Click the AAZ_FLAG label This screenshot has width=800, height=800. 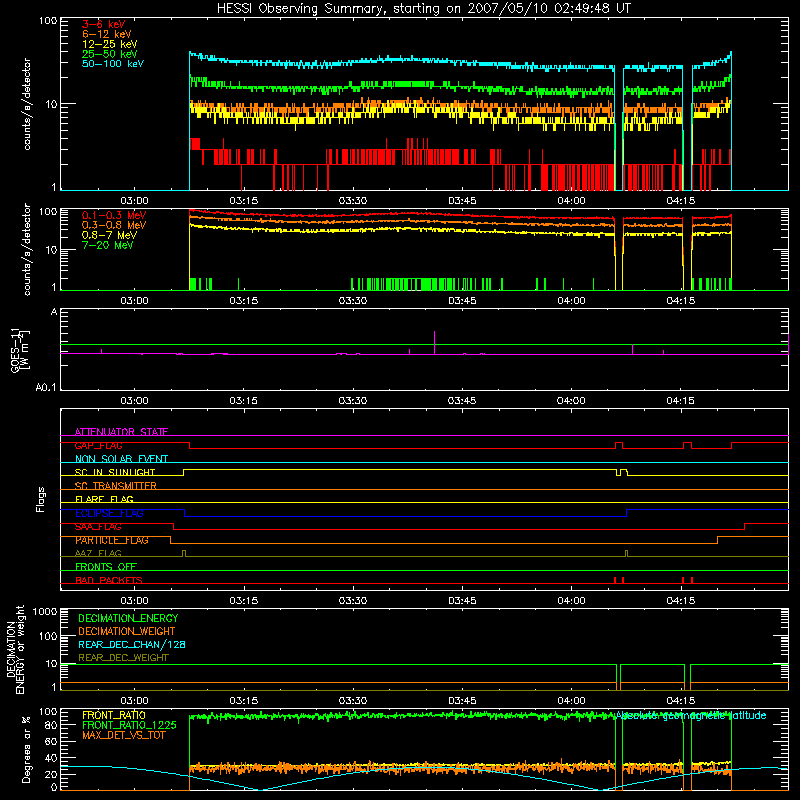pos(98,553)
